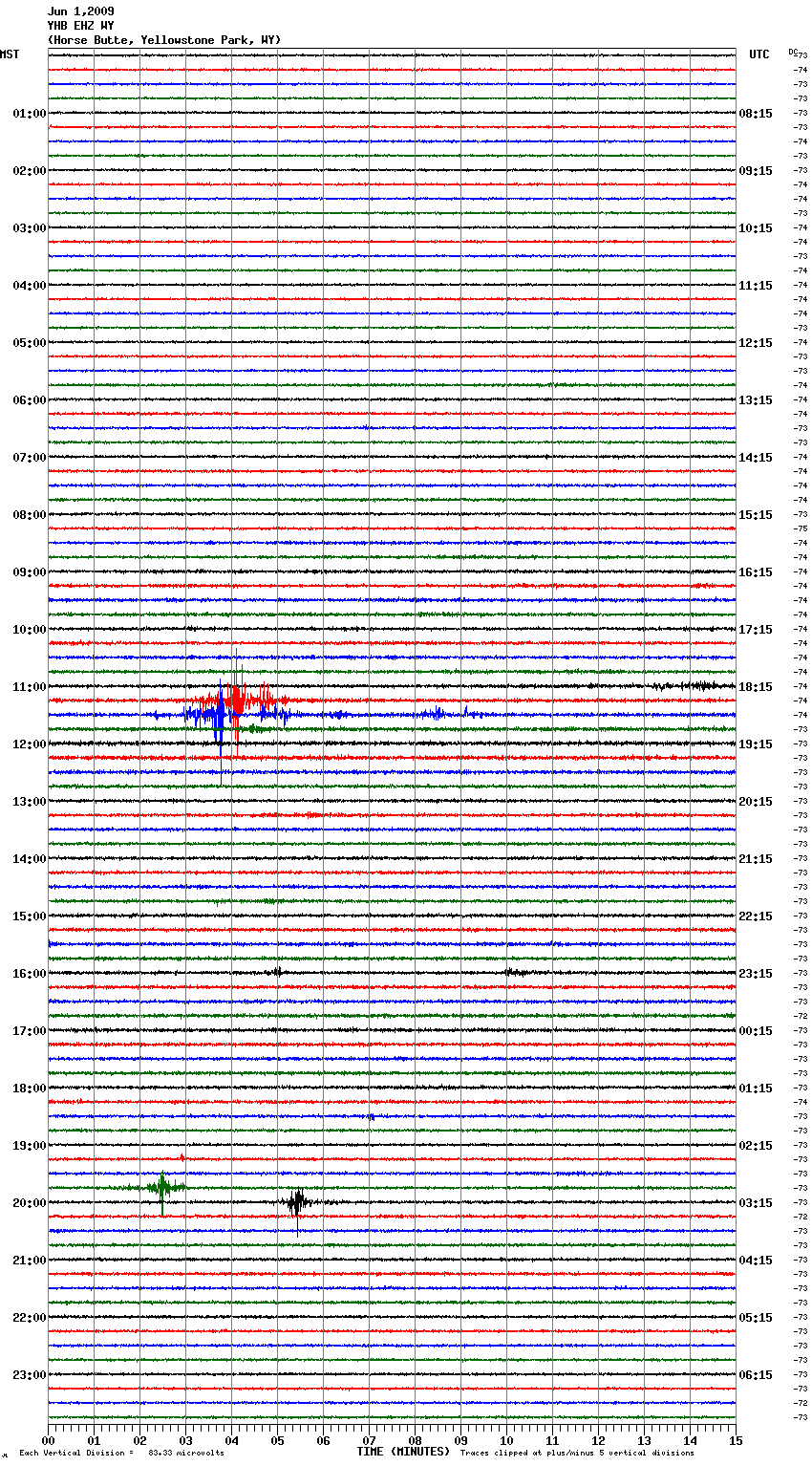
Task: Select the 04:00 MST time label
Action: coord(30,286)
